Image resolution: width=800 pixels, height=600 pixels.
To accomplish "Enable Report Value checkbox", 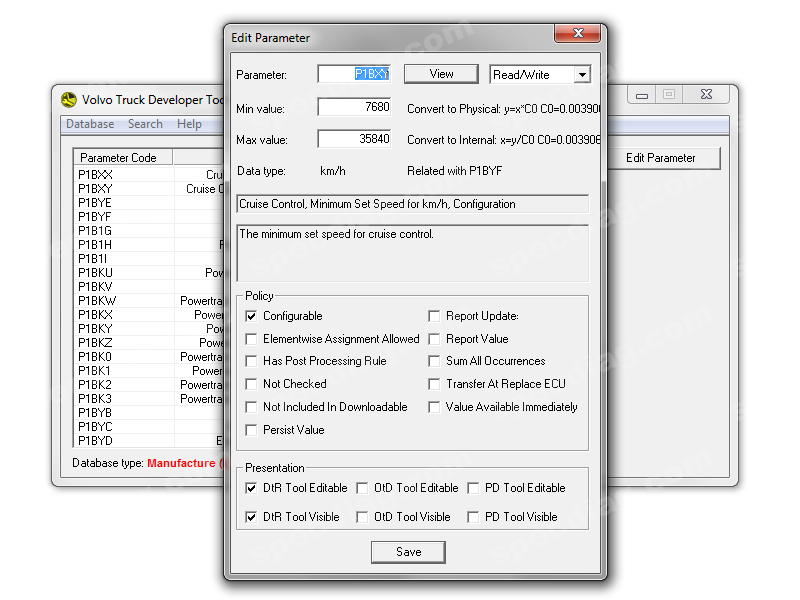I will point(434,339).
